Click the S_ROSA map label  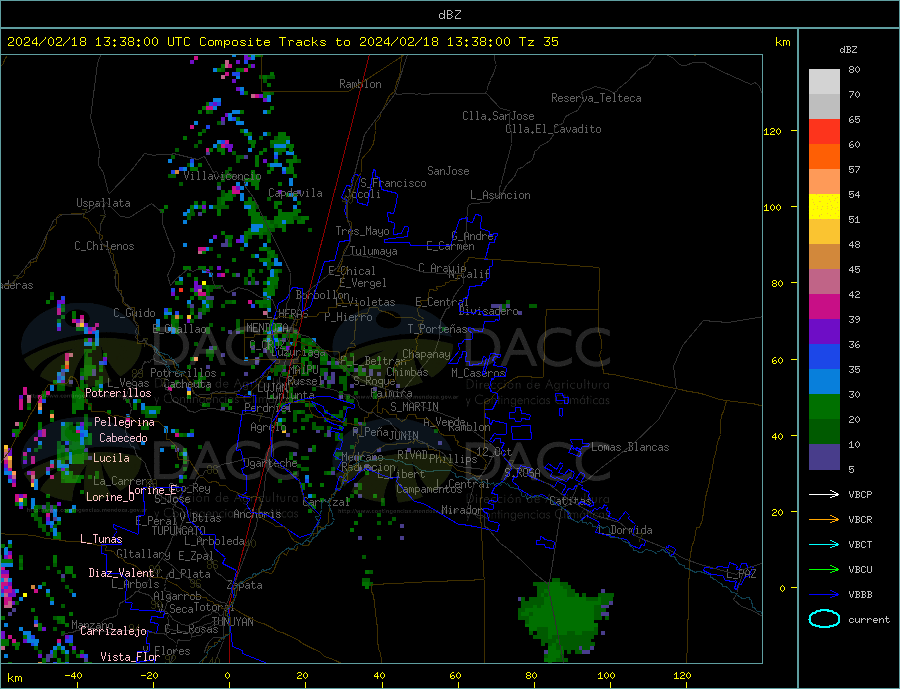coord(522,473)
